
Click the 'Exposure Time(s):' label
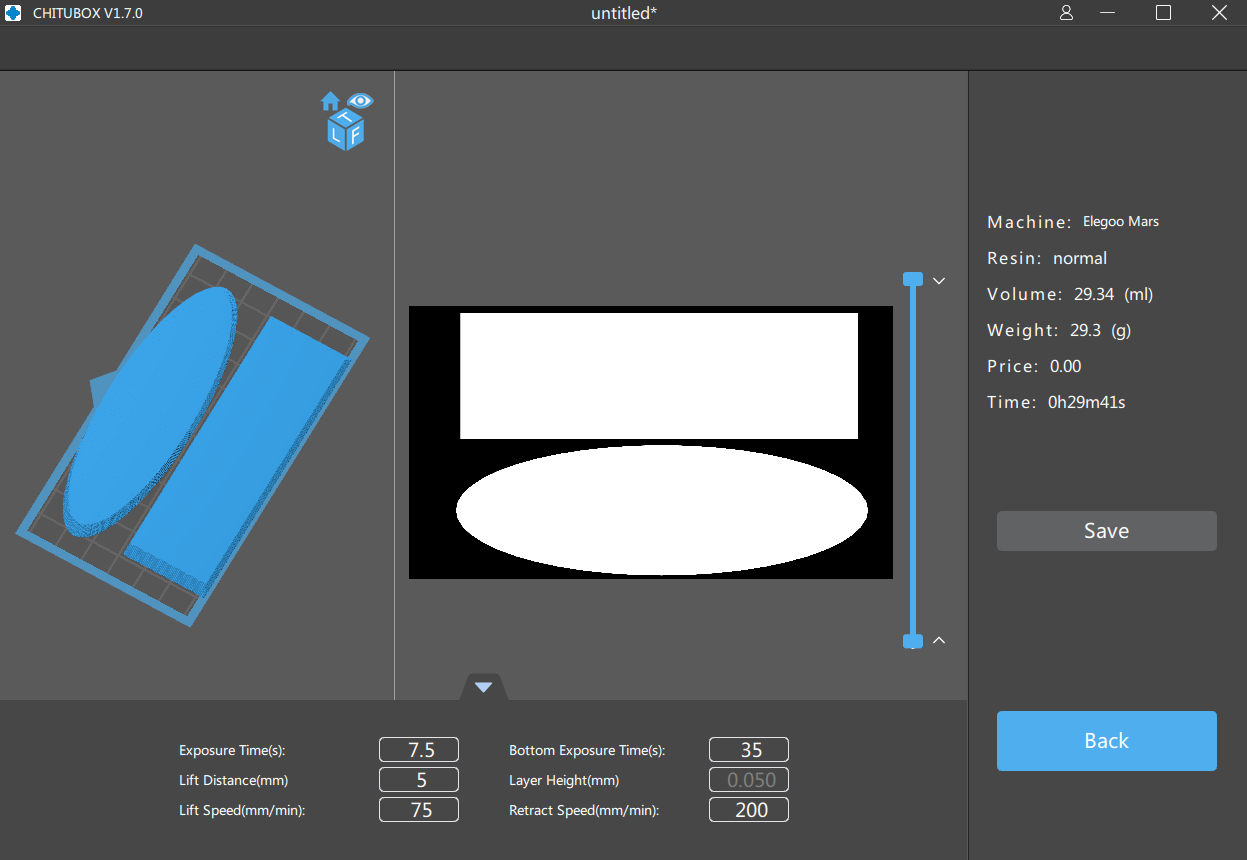(232, 750)
